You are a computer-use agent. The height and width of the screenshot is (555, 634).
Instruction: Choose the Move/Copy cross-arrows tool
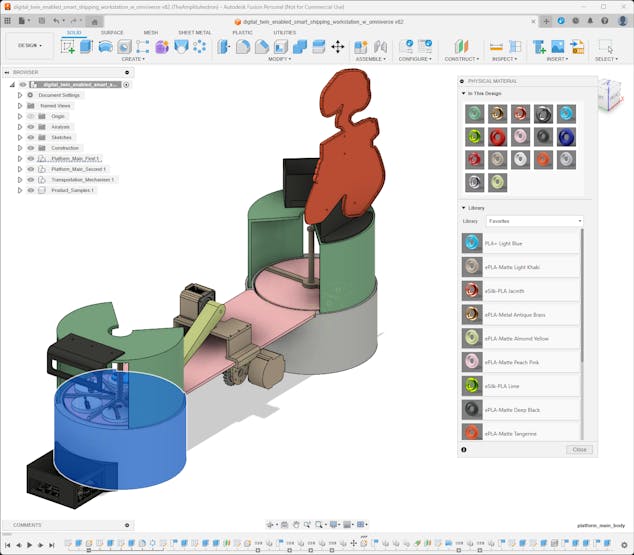click(338, 47)
